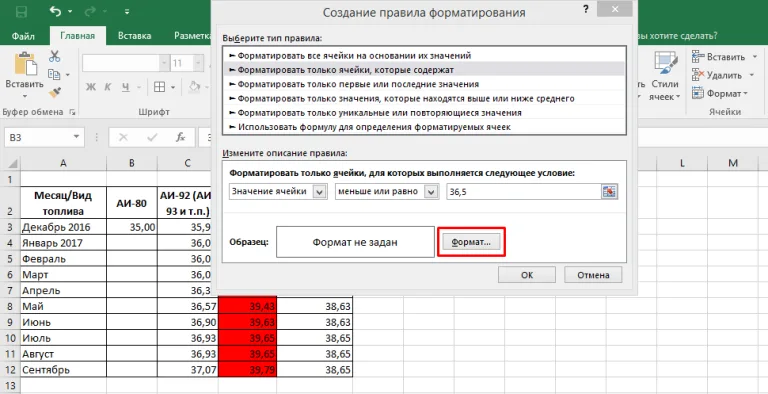Click the Name Box showing B3
Viewport: 768px width, 394px height.
point(38,138)
